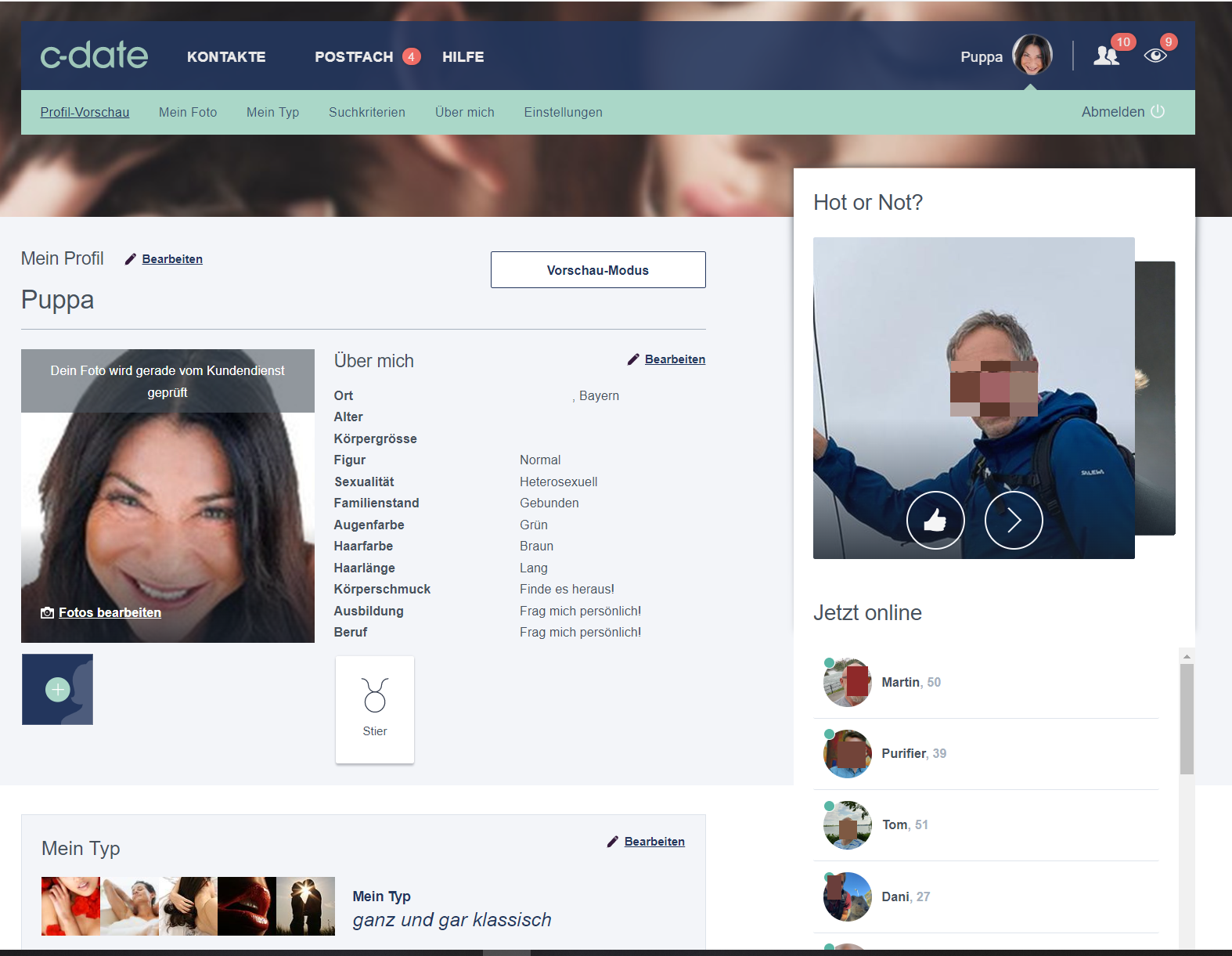This screenshot has height=956, width=1232.
Task: Click the c-date logo
Action: 94,56
